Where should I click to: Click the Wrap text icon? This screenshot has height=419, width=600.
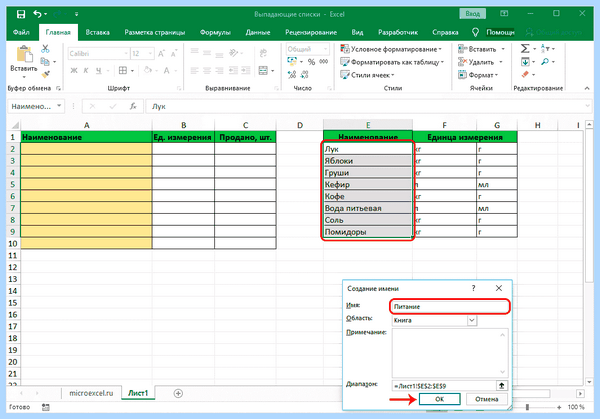pos(263,53)
